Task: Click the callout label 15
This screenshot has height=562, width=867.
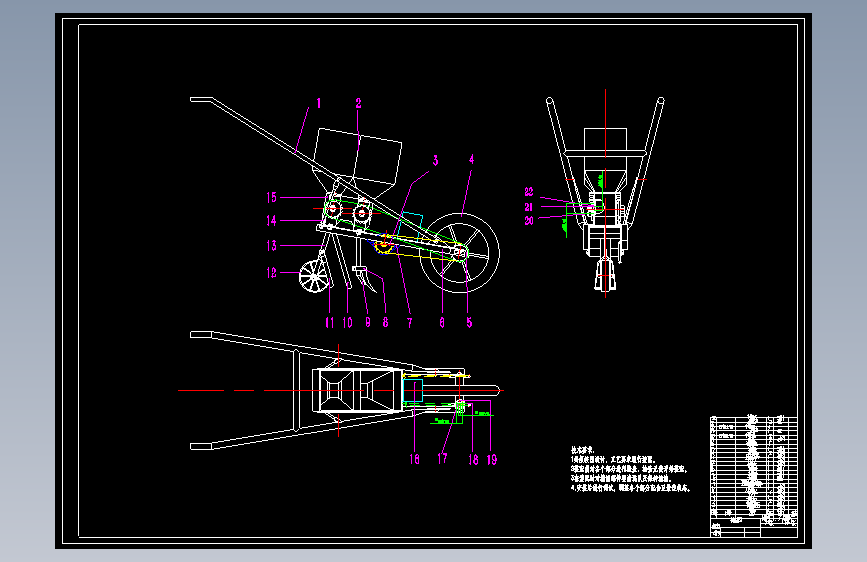Action: tap(271, 197)
